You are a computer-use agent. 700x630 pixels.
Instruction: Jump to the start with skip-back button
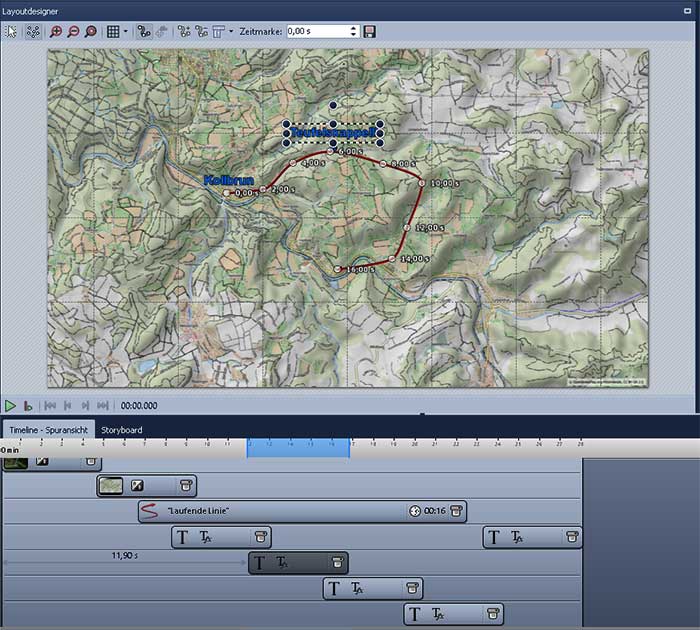(50, 406)
